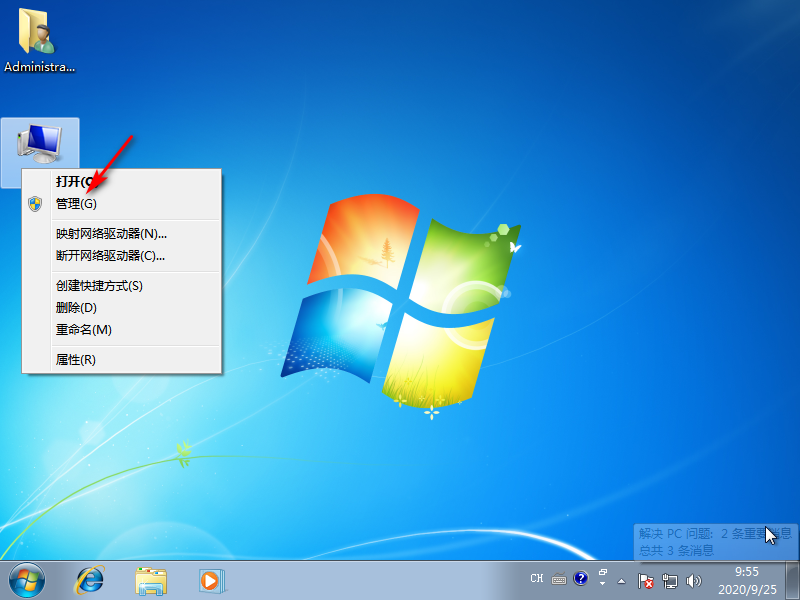
Task: Launch Internet Explorer from taskbar
Action: (x=91, y=579)
